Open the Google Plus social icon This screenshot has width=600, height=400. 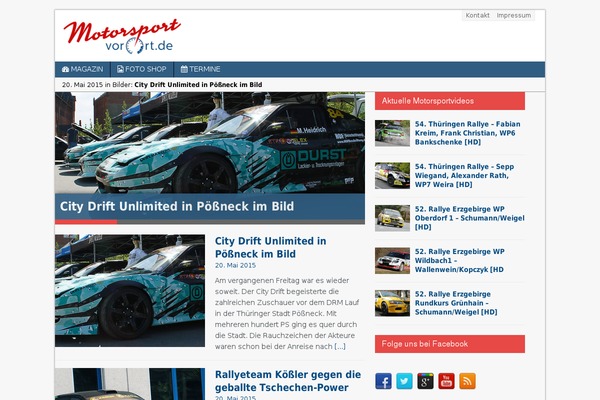[x=426, y=381]
